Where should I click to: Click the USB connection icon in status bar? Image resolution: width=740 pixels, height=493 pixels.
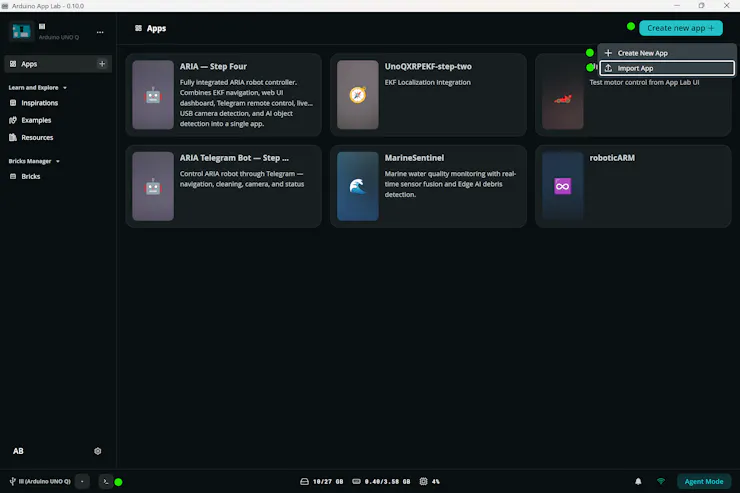(12, 481)
